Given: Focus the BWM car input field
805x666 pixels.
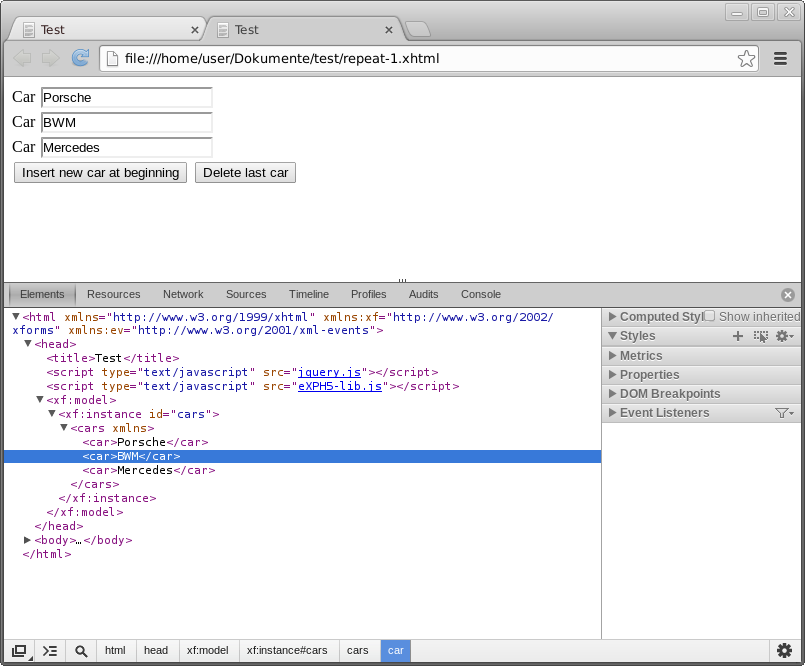Looking at the screenshot, I should (x=127, y=123).
